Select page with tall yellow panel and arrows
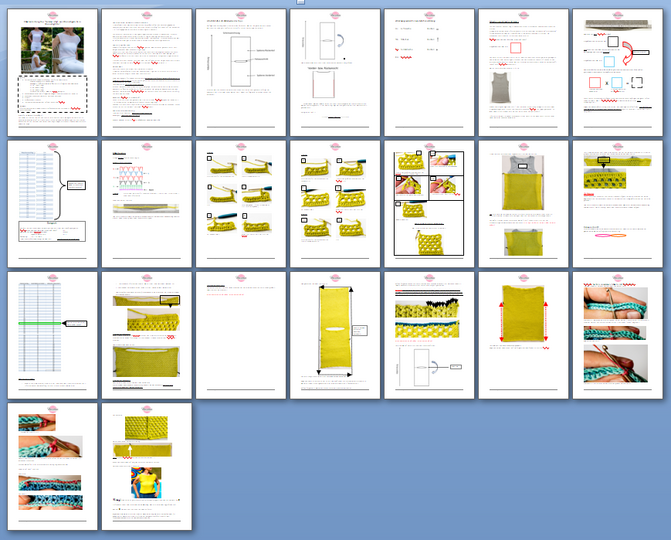671x540 pixels. pos(334,333)
